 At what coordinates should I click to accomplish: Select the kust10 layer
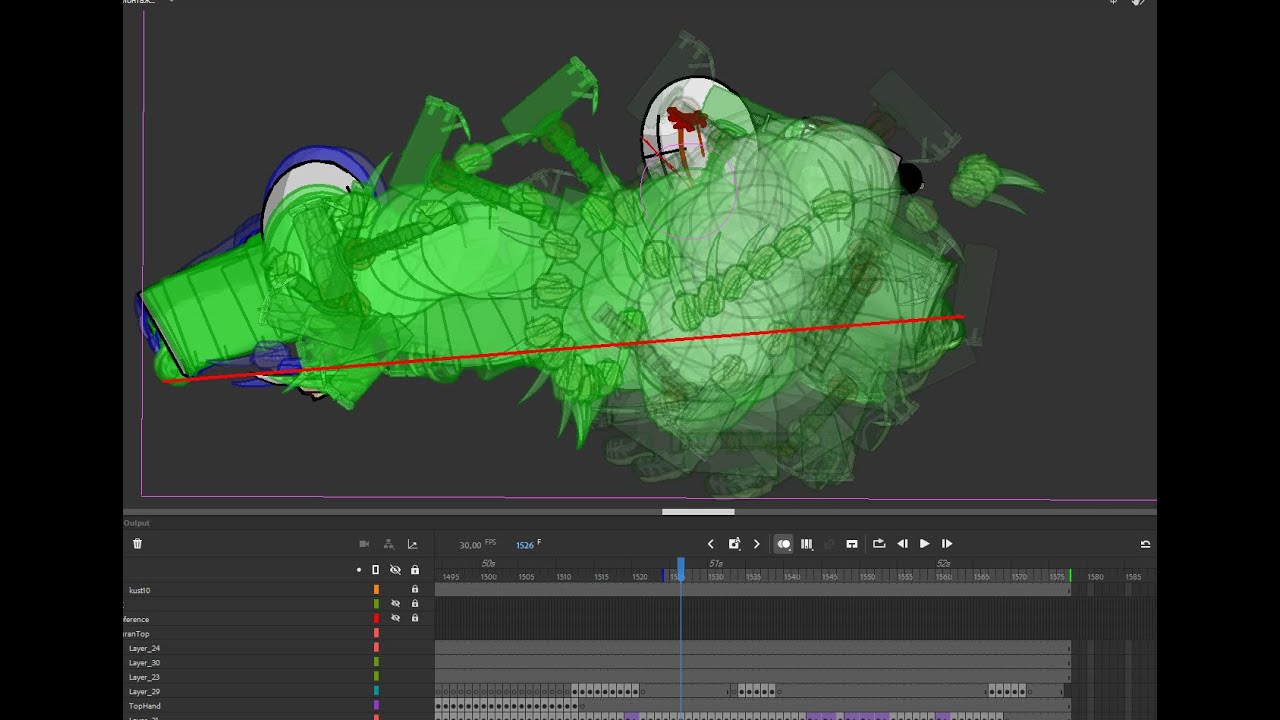click(x=140, y=591)
